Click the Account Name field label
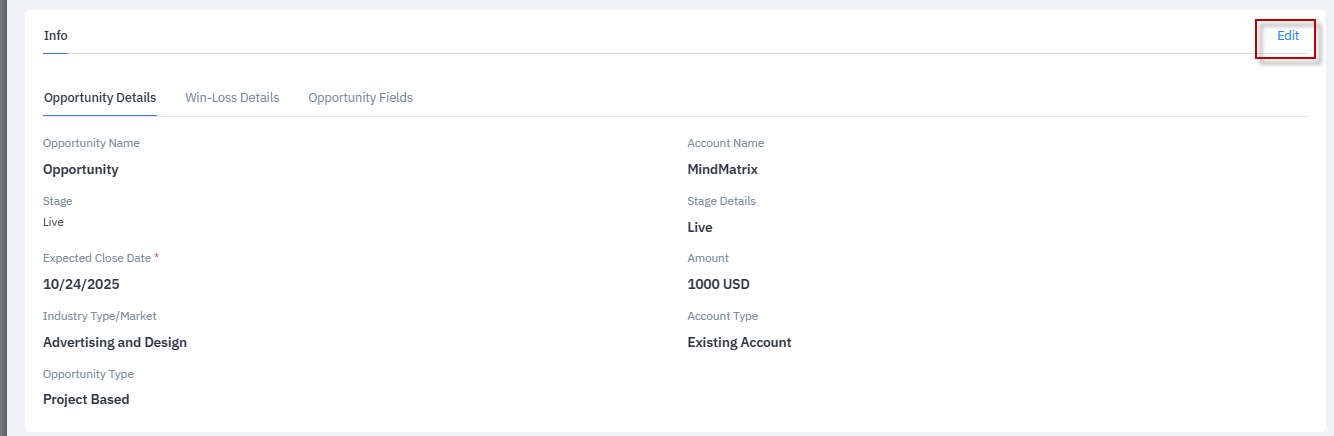 coord(726,143)
